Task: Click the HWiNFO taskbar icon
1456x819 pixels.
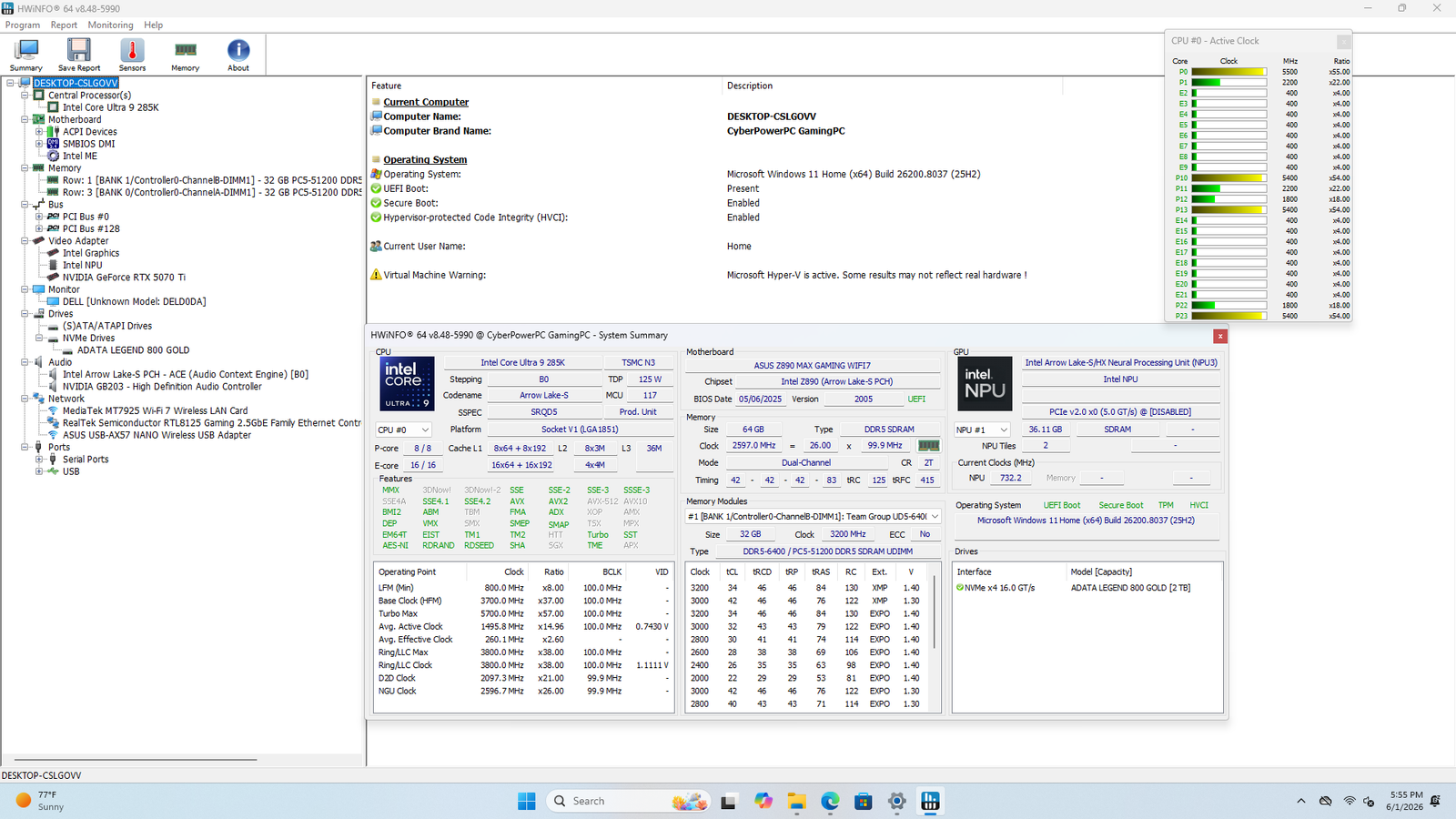Action: click(930, 801)
